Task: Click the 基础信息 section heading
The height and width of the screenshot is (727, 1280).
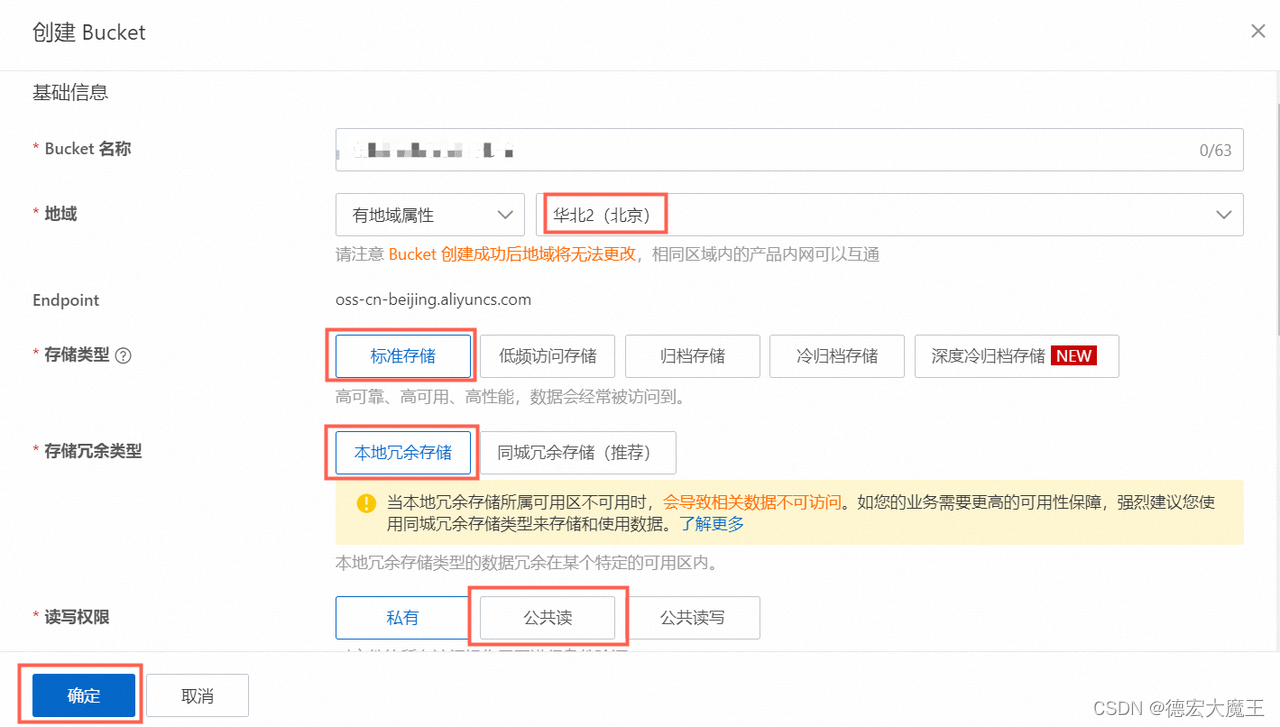Action: [x=70, y=93]
